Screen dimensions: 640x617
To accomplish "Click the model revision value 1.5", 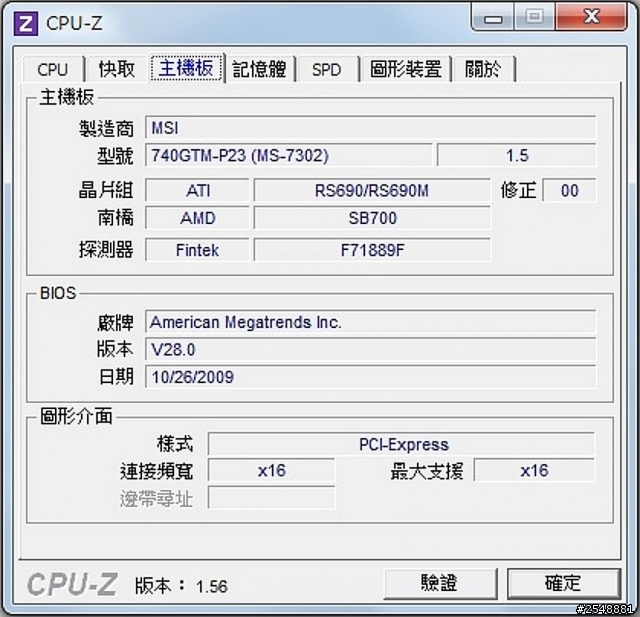I will click(x=516, y=155).
